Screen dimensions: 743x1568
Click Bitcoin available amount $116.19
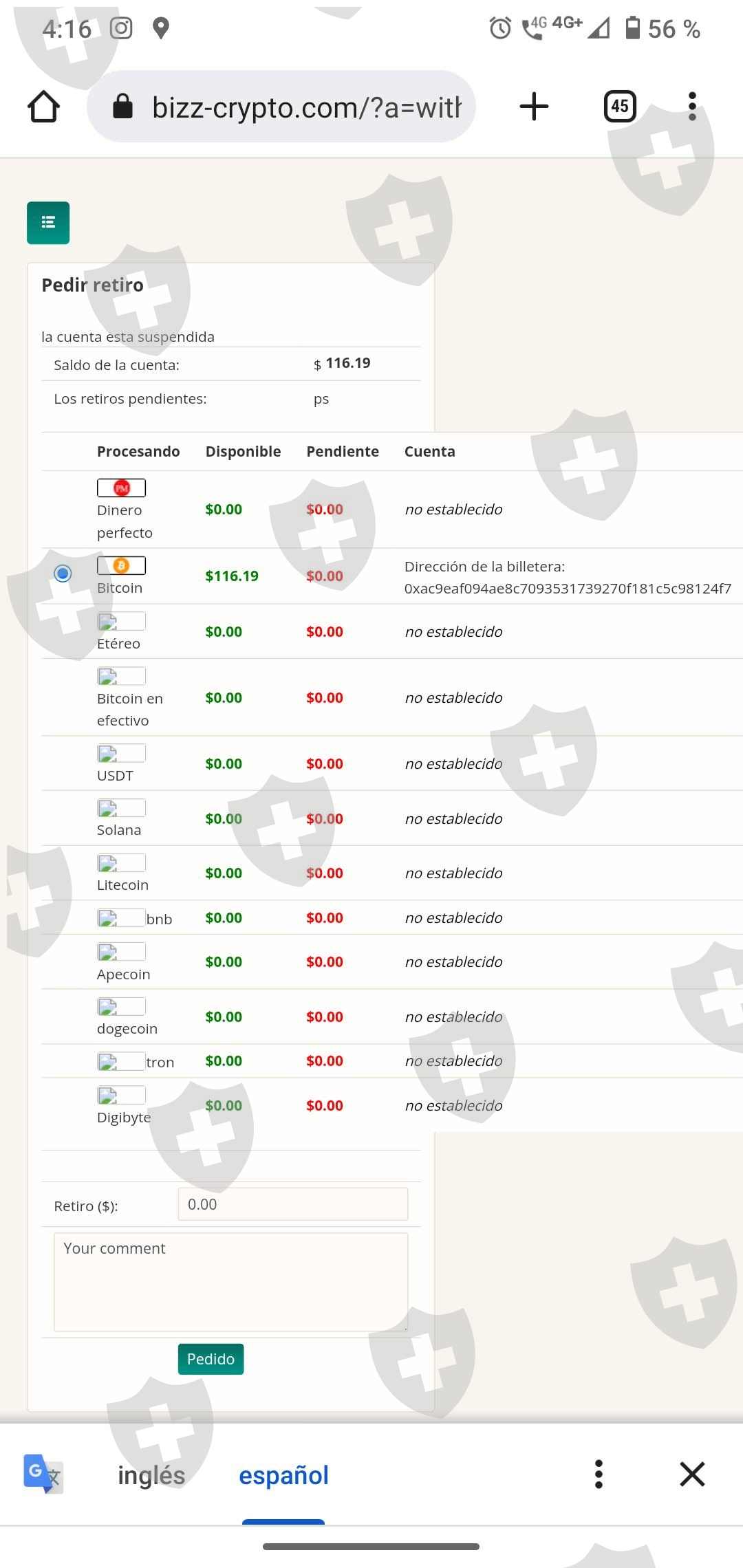point(232,576)
